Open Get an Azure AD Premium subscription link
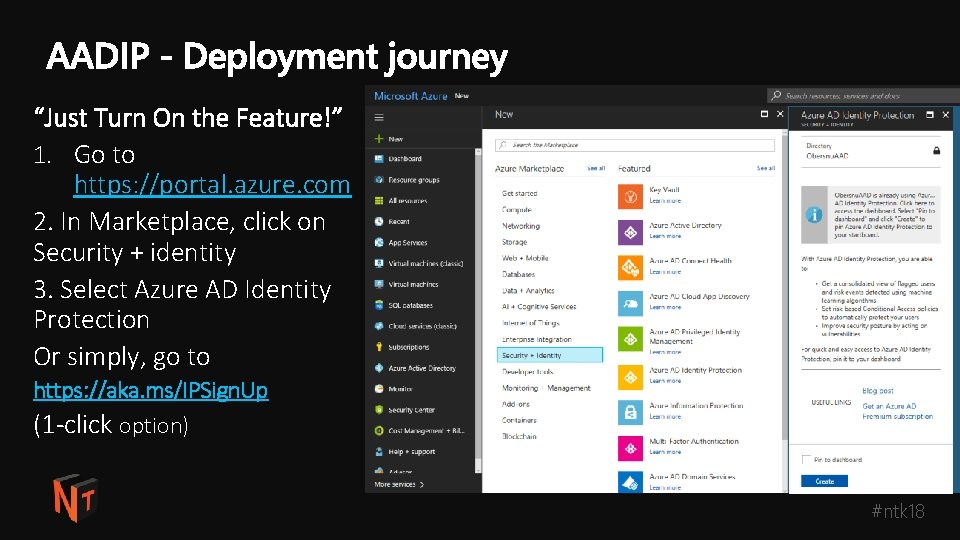 pyautogui.click(x=898, y=411)
